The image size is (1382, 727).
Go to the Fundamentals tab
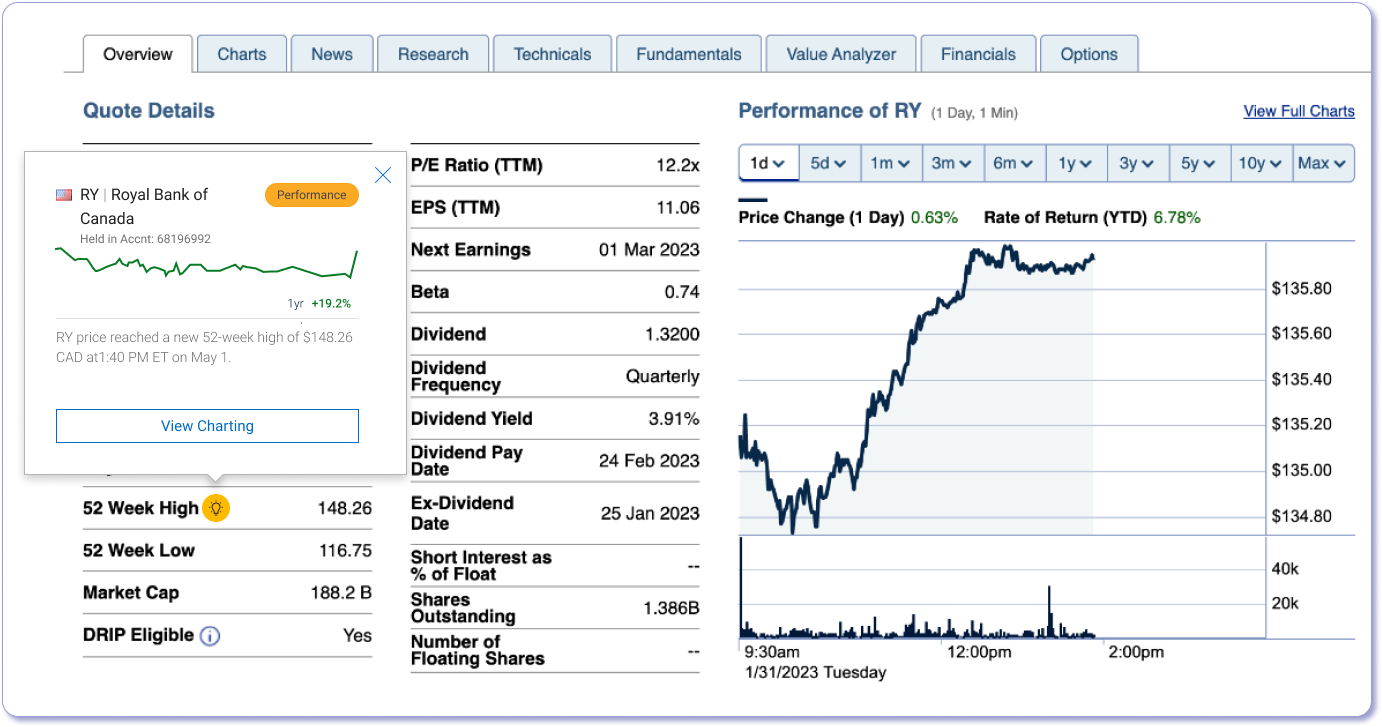click(x=689, y=54)
